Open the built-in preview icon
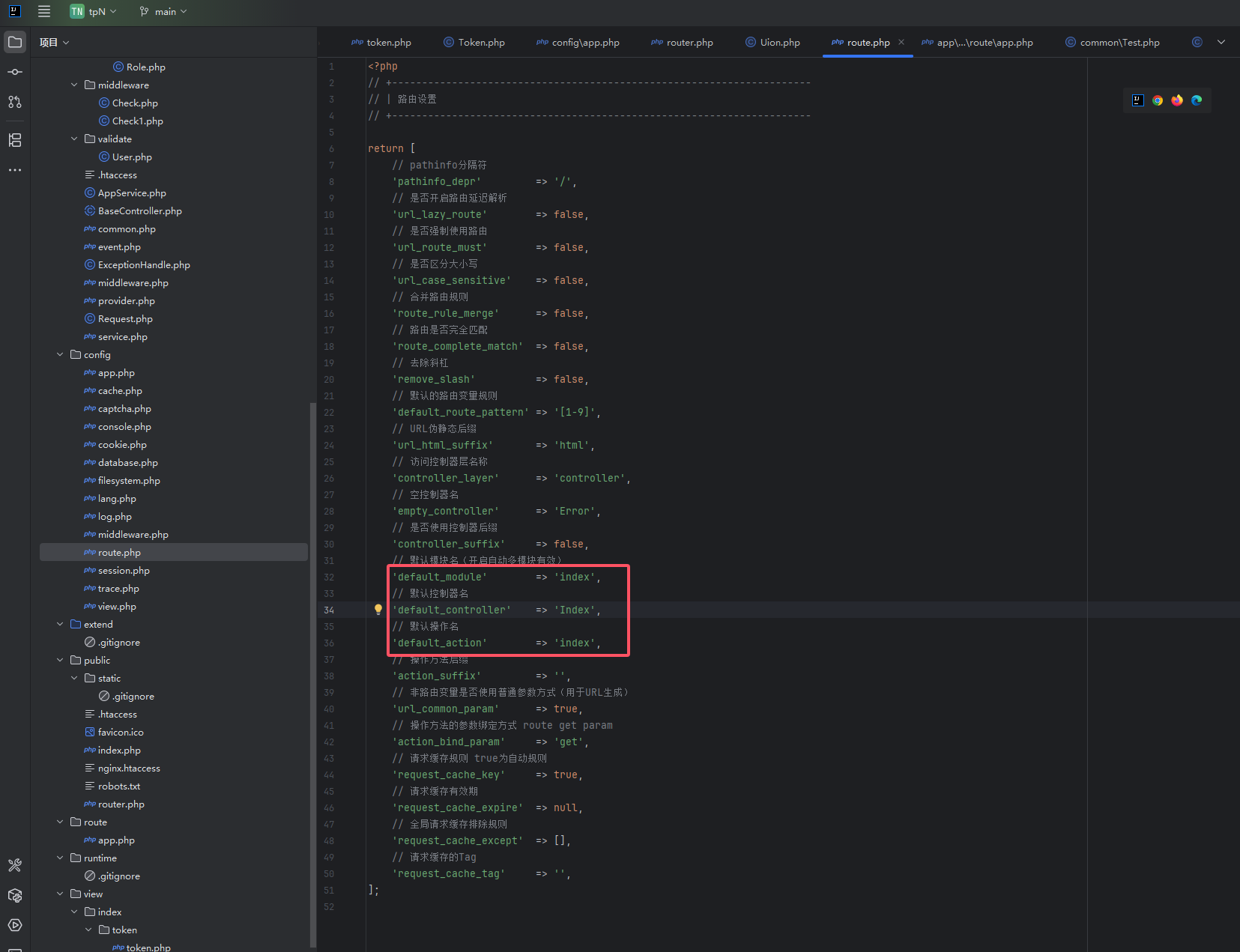This screenshot has width=1240, height=952. click(1137, 100)
